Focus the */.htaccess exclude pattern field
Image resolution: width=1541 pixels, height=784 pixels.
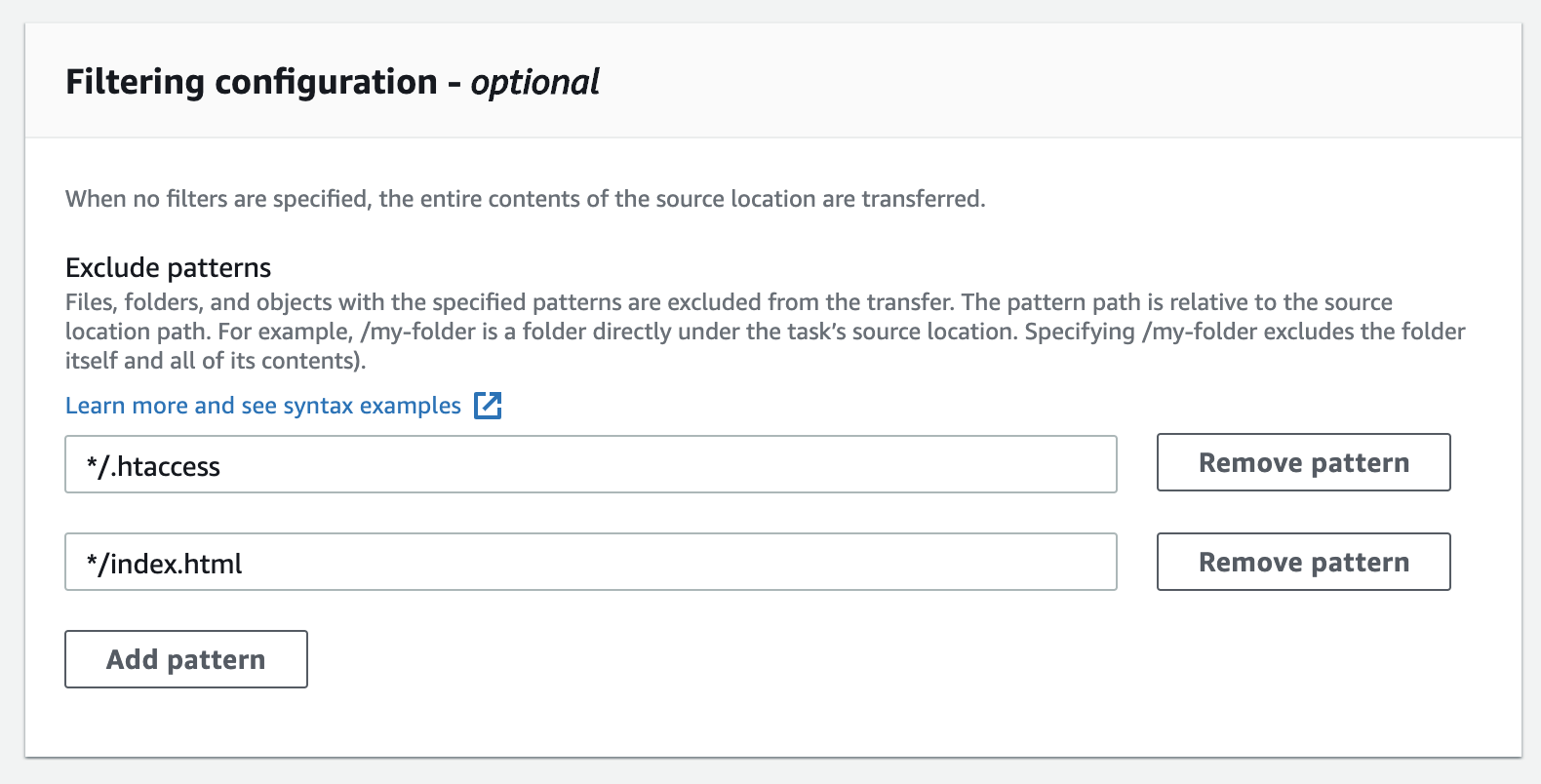(x=591, y=464)
